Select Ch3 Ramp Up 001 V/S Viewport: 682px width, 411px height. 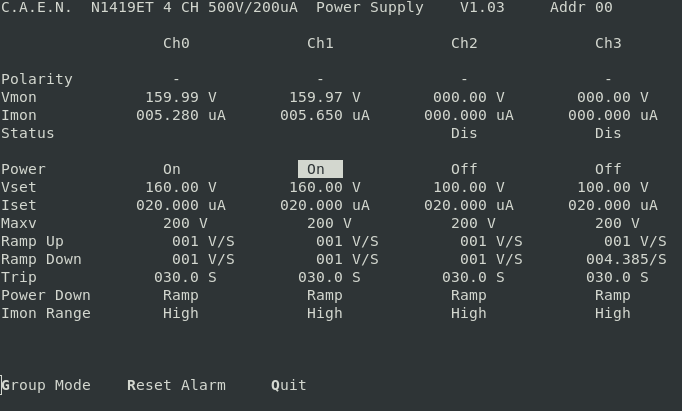pyautogui.click(x=635, y=241)
